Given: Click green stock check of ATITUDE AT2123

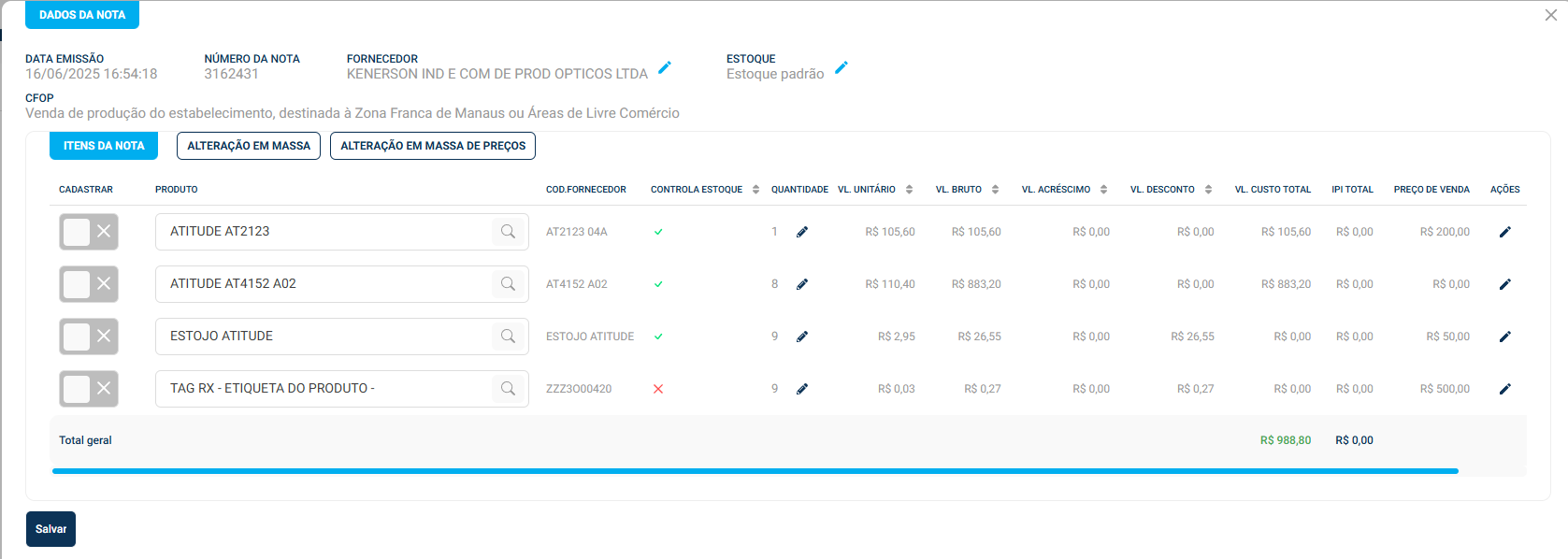Looking at the screenshot, I should pos(658,232).
